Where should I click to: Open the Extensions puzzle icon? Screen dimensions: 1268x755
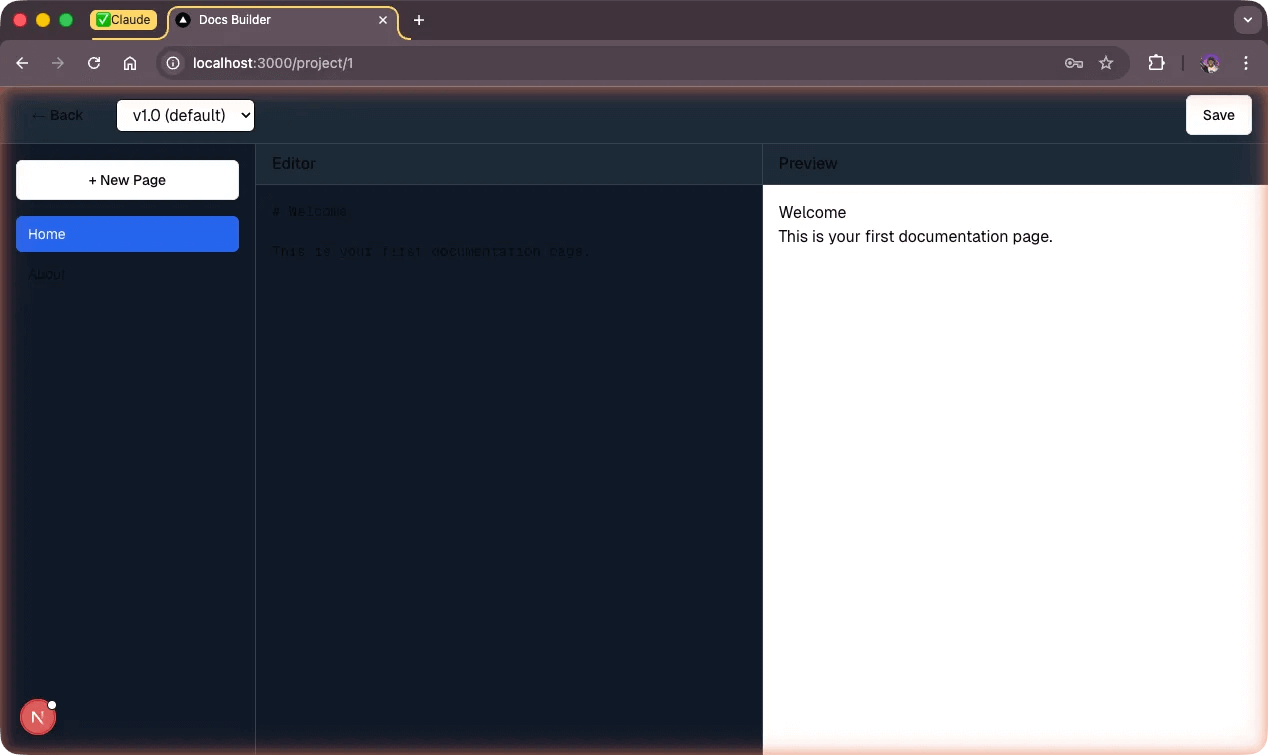pyautogui.click(x=1156, y=63)
